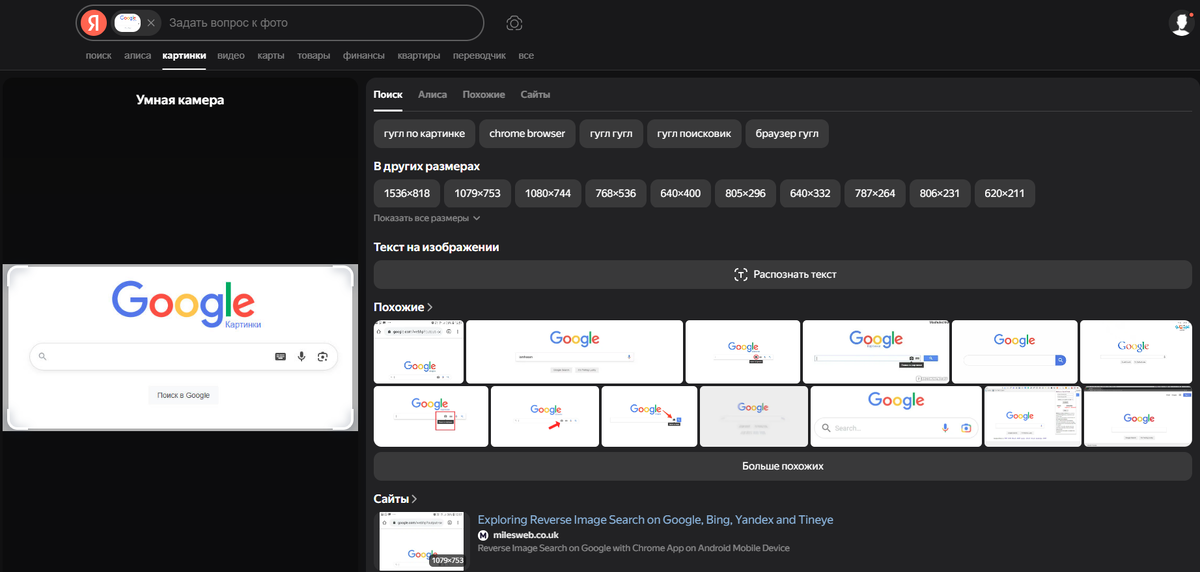The image size is (1200, 572).
Task: Switch to the 'Алиса' results tab
Action: point(432,94)
